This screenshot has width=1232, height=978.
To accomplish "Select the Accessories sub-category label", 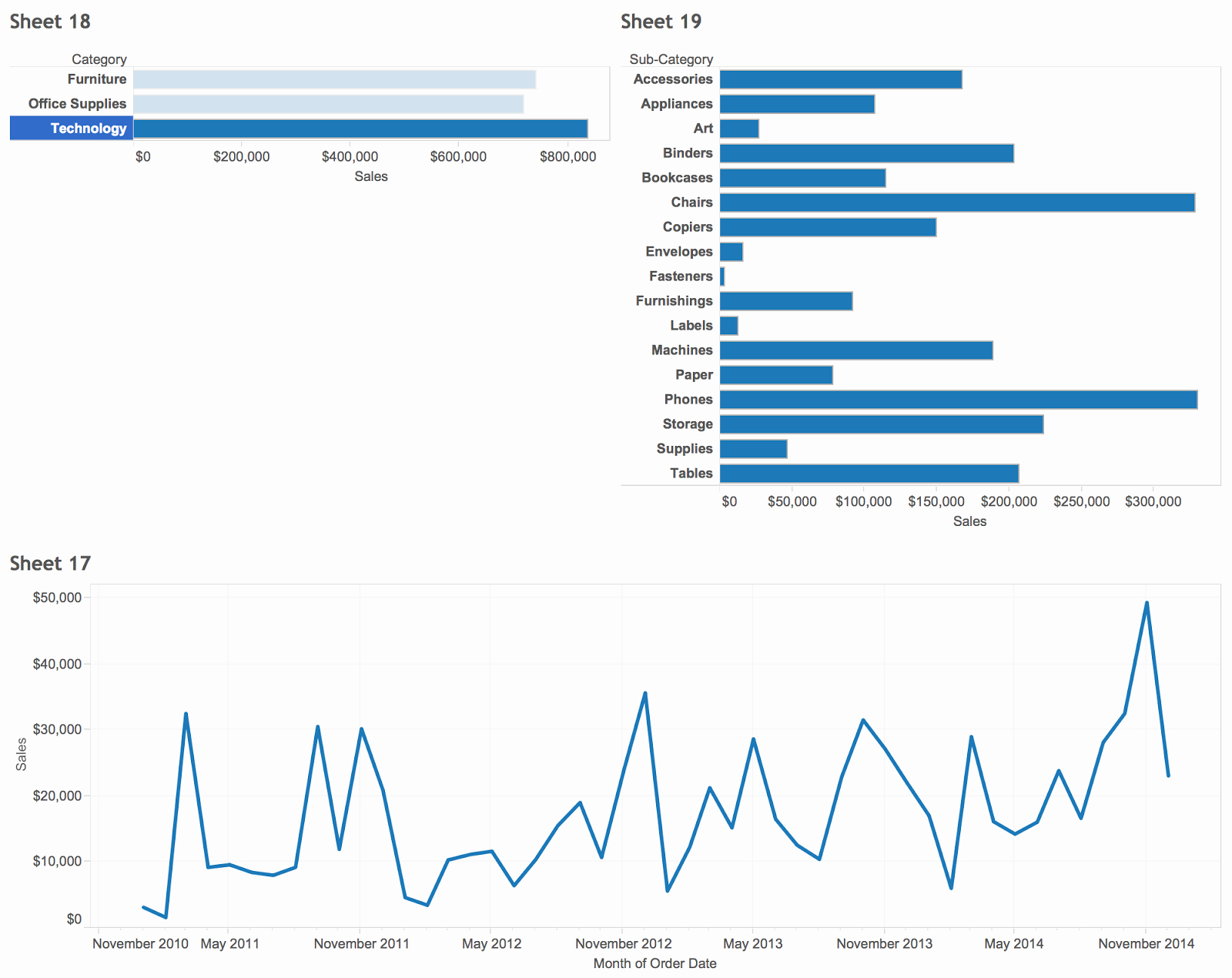I will [673, 79].
